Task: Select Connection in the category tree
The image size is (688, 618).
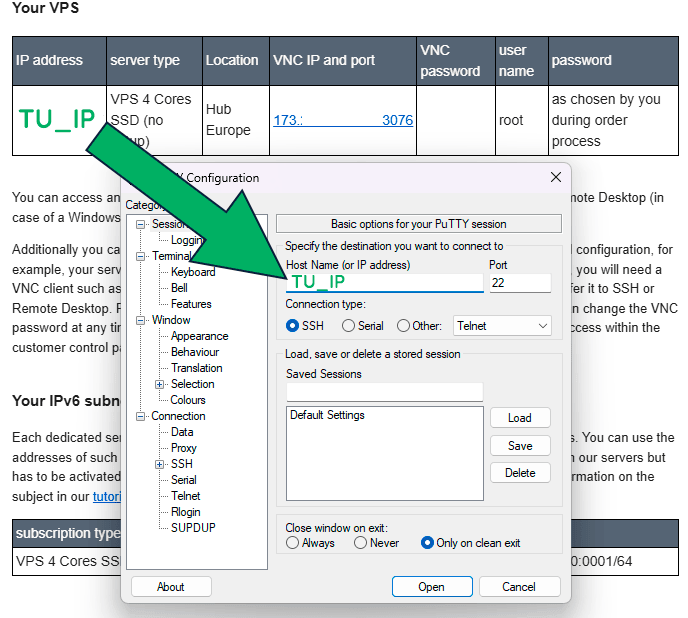Action: click(x=178, y=416)
